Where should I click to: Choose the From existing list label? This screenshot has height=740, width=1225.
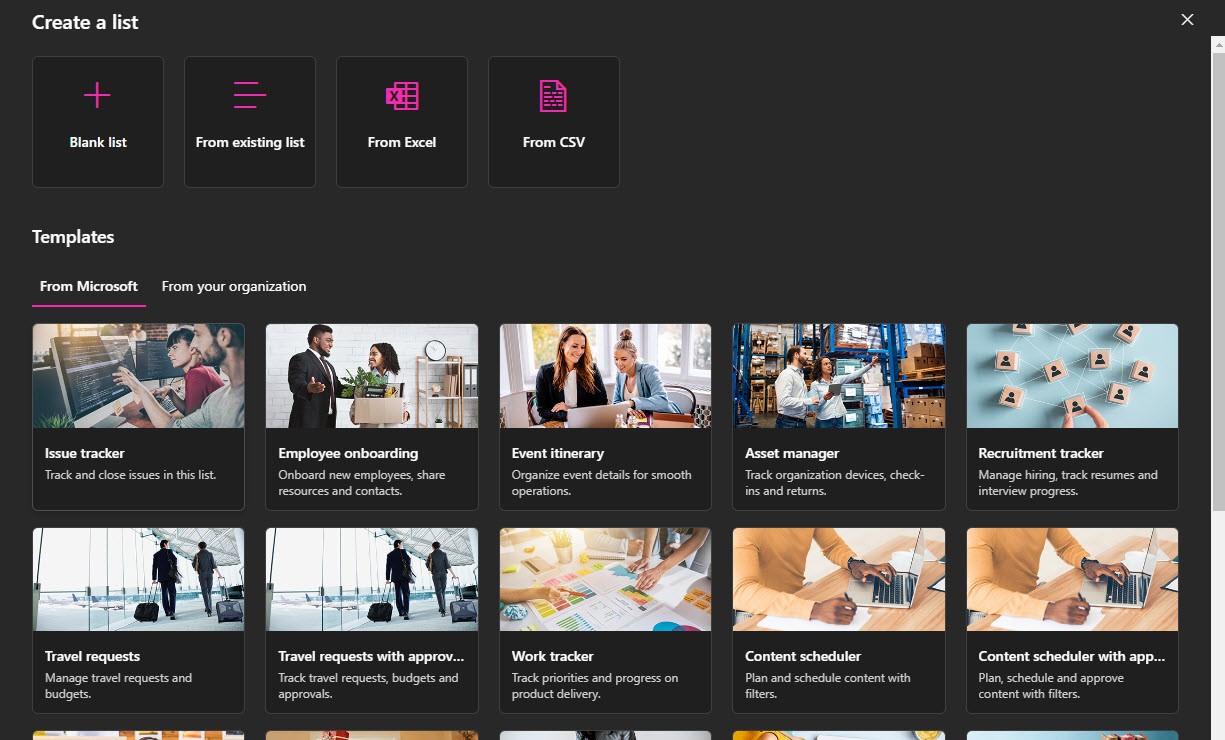[x=250, y=142]
